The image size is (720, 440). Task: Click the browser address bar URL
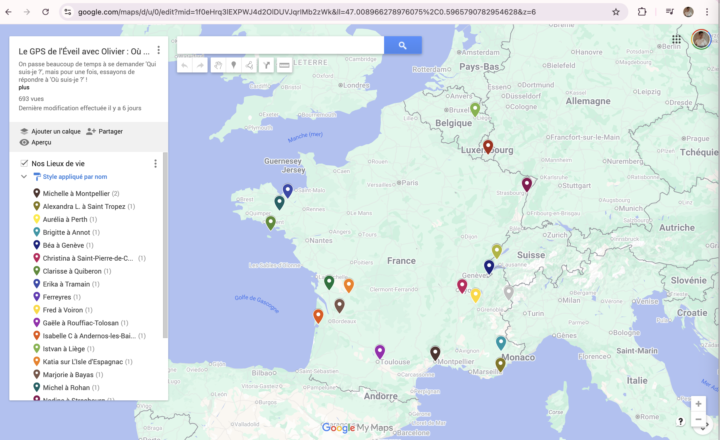tap(306, 12)
